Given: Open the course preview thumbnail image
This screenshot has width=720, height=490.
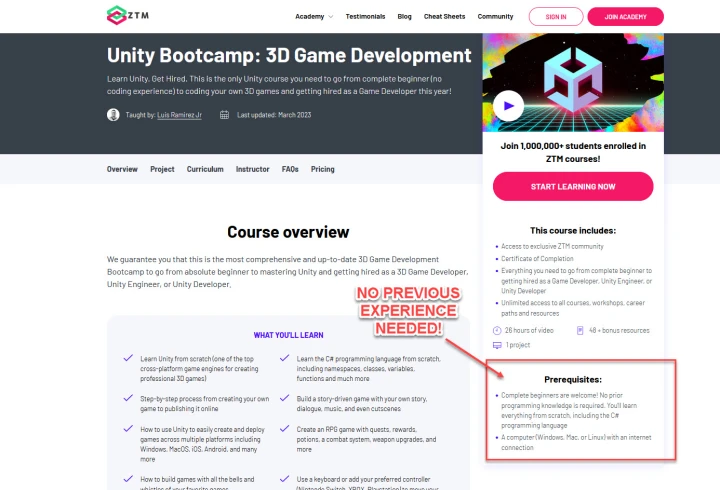Looking at the screenshot, I should 573,82.
